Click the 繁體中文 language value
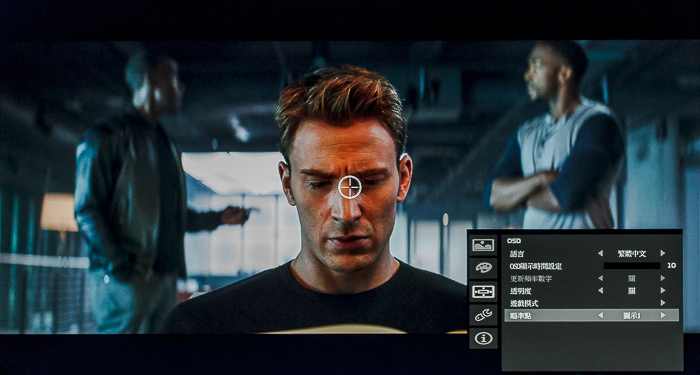Image resolution: width=700 pixels, height=375 pixels. [631, 253]
